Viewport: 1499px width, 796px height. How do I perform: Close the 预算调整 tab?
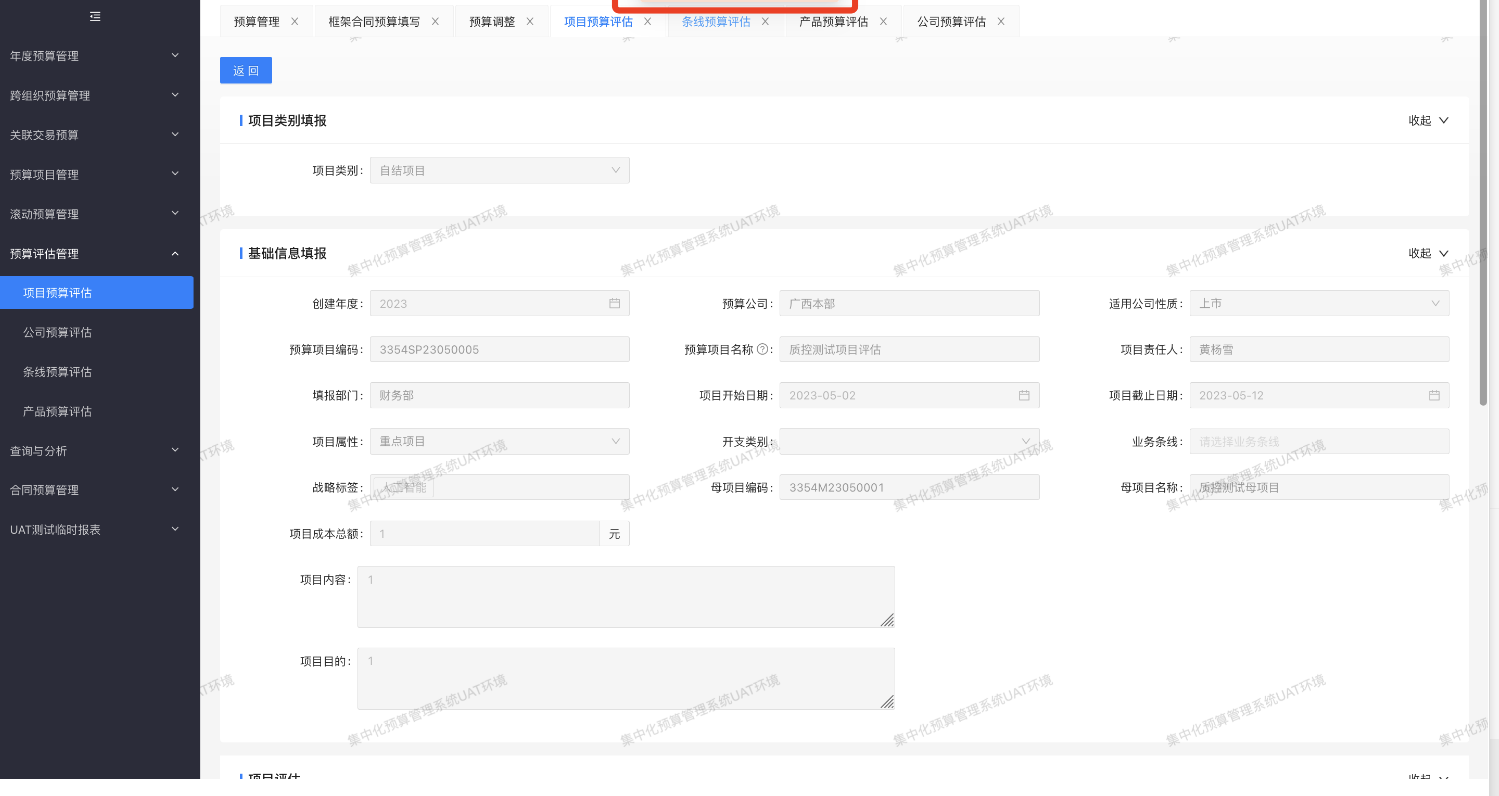coord(530,21)
